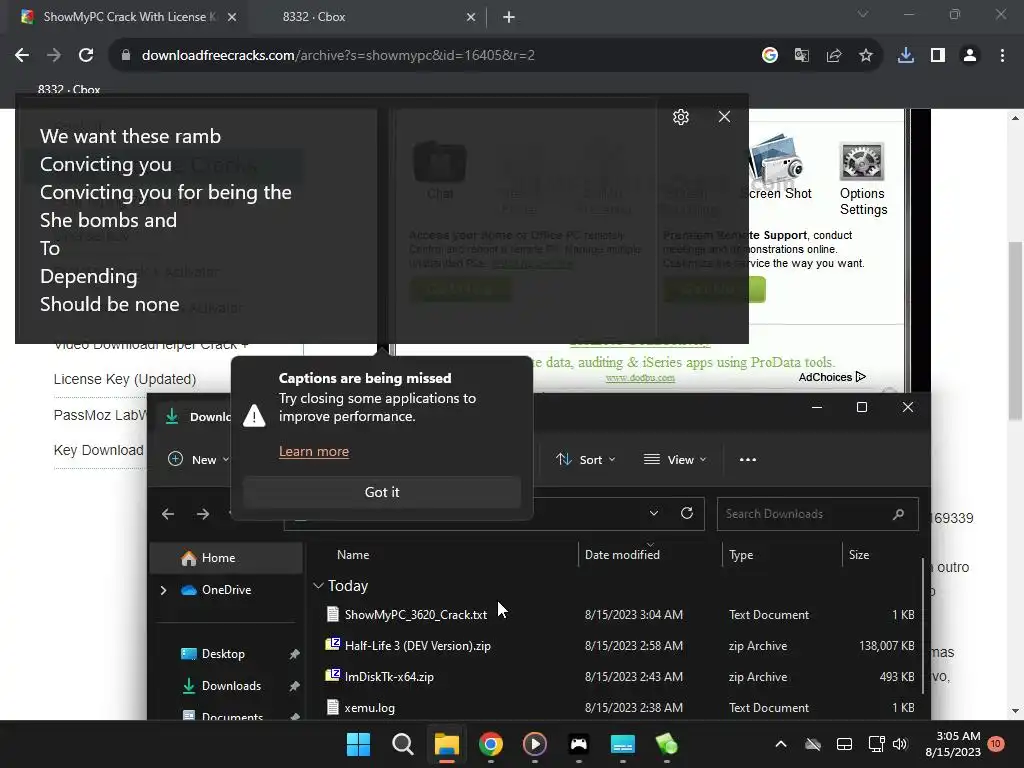This screenshot has width=1024, height=768.
Task: Open Windows Start menu
Action: [x=358, y=744]
